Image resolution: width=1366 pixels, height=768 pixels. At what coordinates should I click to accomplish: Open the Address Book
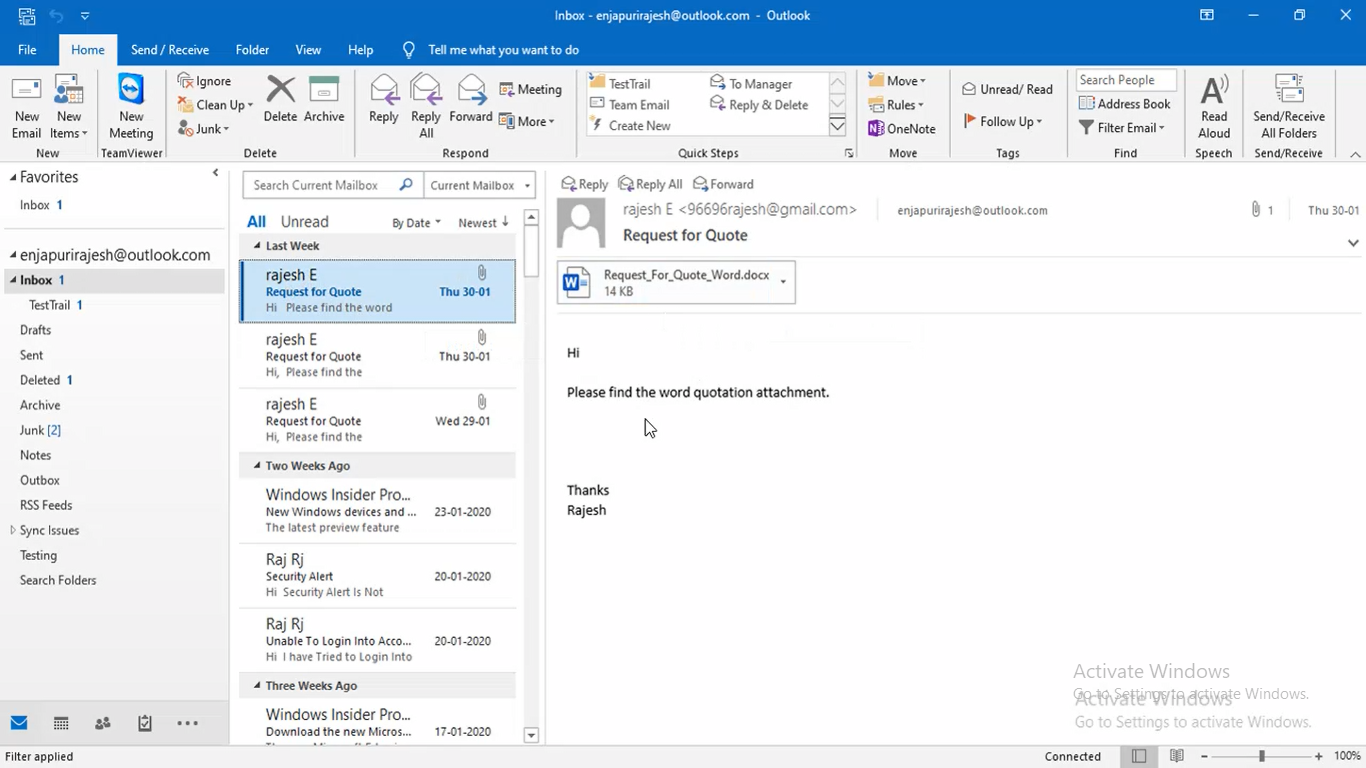click(1125, 104)
